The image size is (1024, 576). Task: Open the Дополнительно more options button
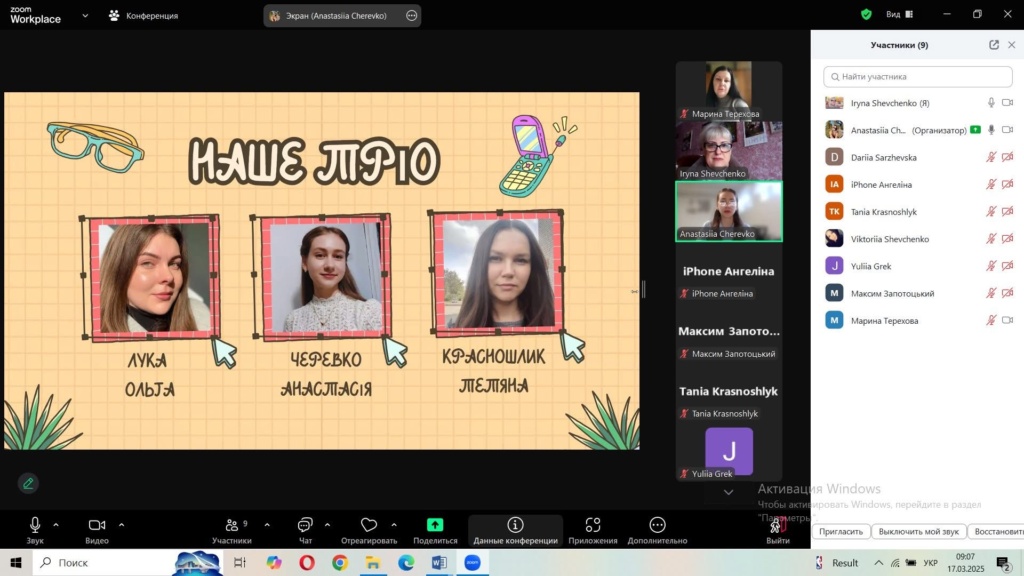click(657, 530)
